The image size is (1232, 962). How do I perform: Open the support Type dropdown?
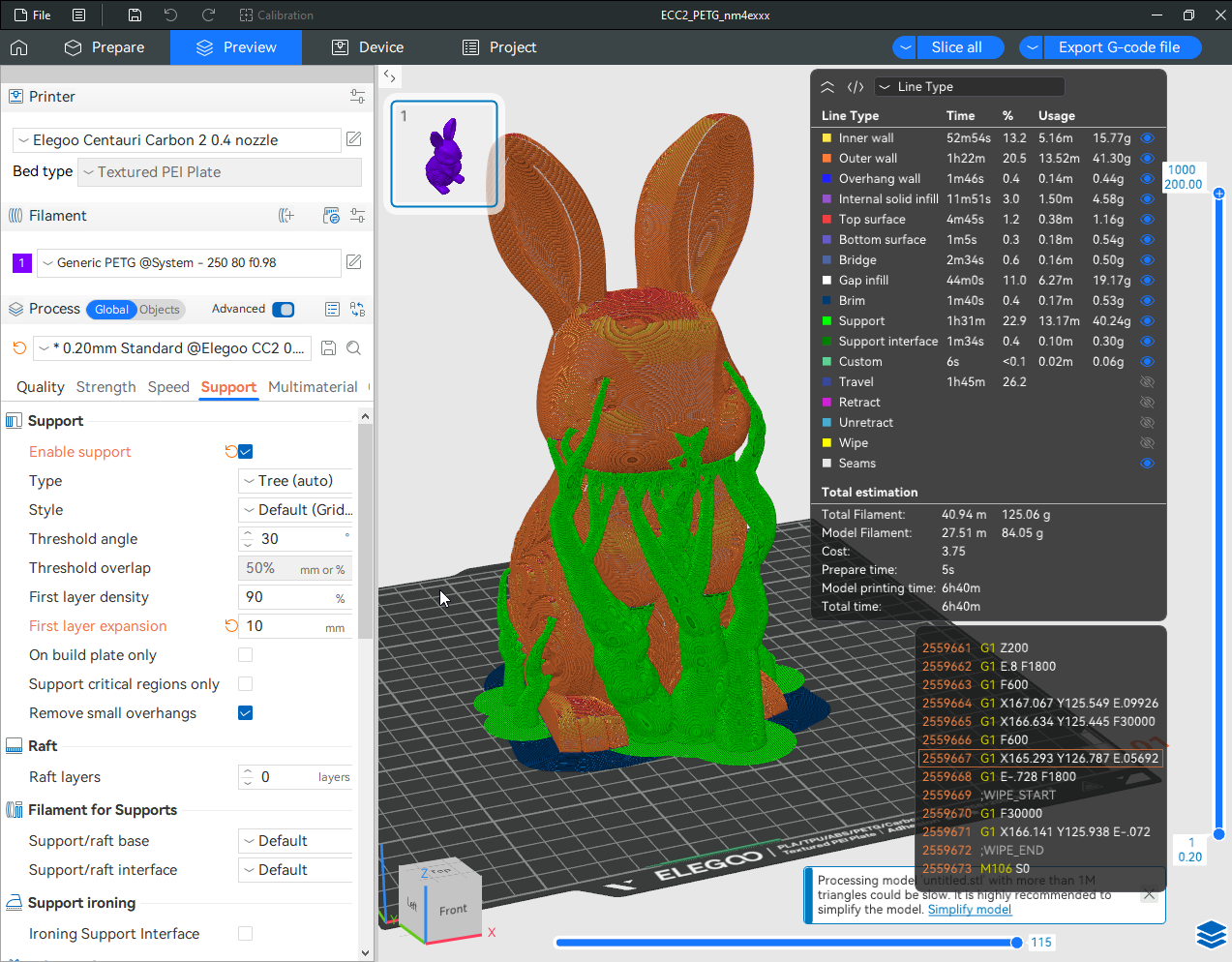pos(295,481)
